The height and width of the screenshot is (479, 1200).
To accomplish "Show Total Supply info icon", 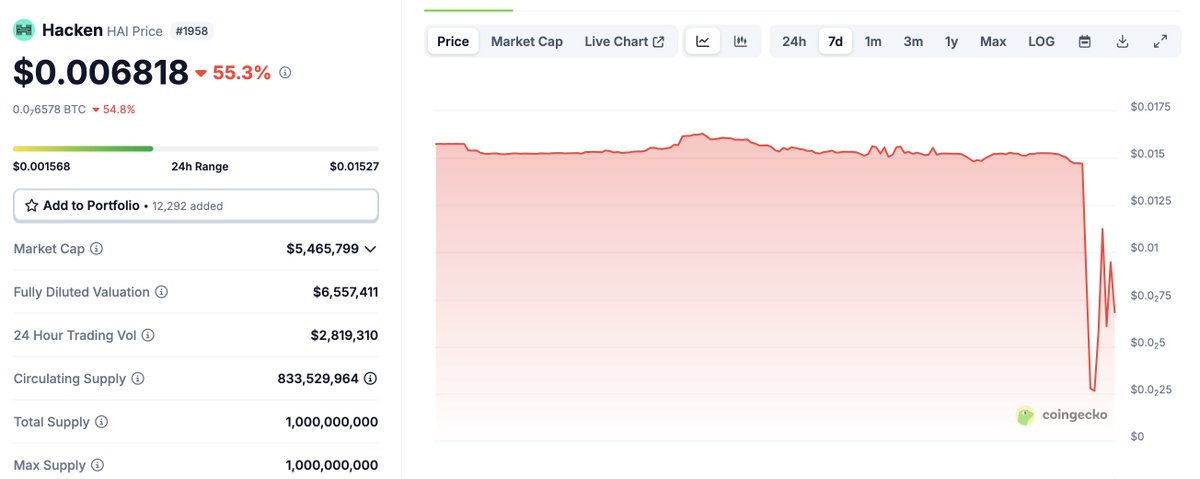I will 101,422.
